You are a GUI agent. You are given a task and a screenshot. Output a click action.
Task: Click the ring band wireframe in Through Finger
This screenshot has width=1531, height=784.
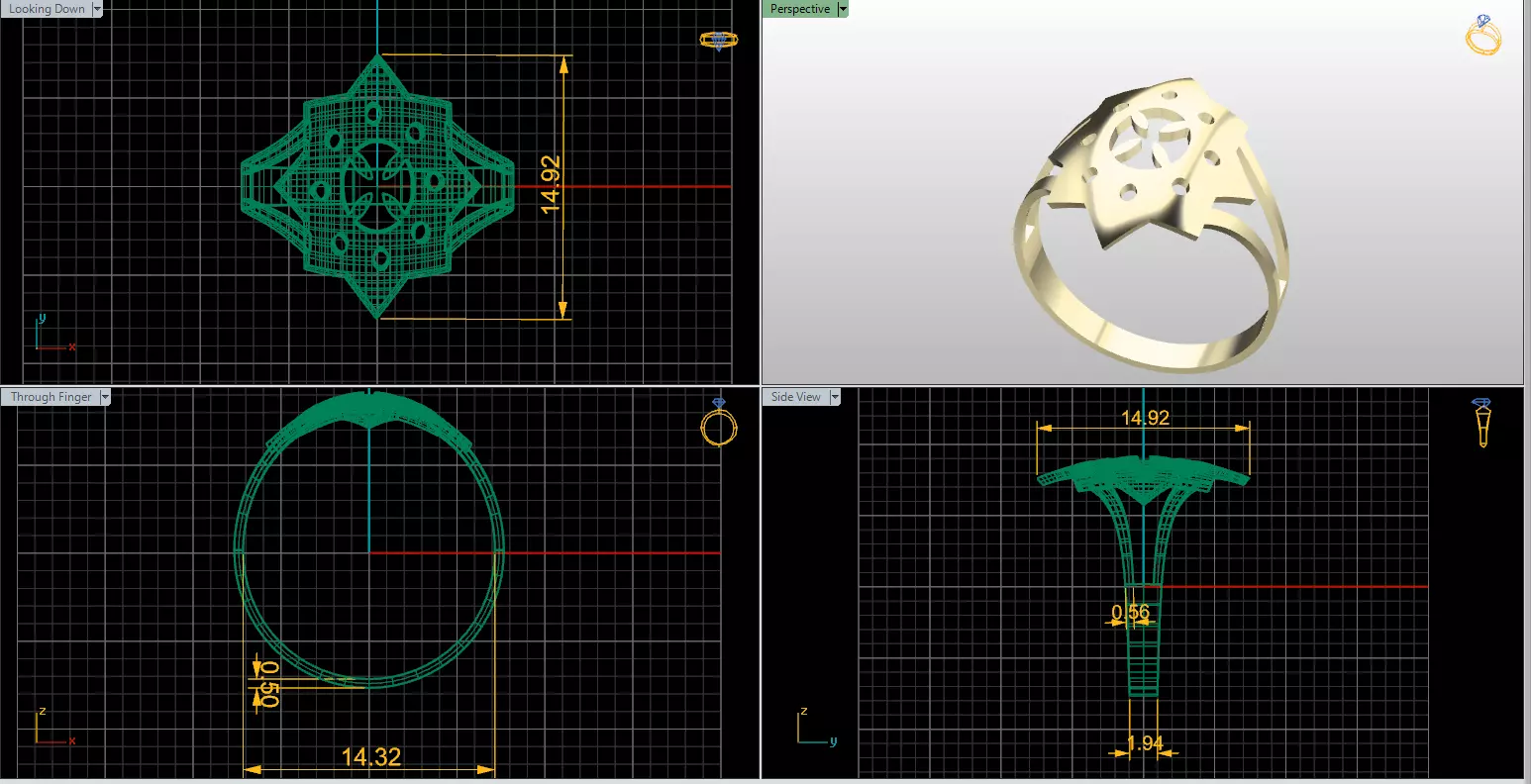(368, 539)
